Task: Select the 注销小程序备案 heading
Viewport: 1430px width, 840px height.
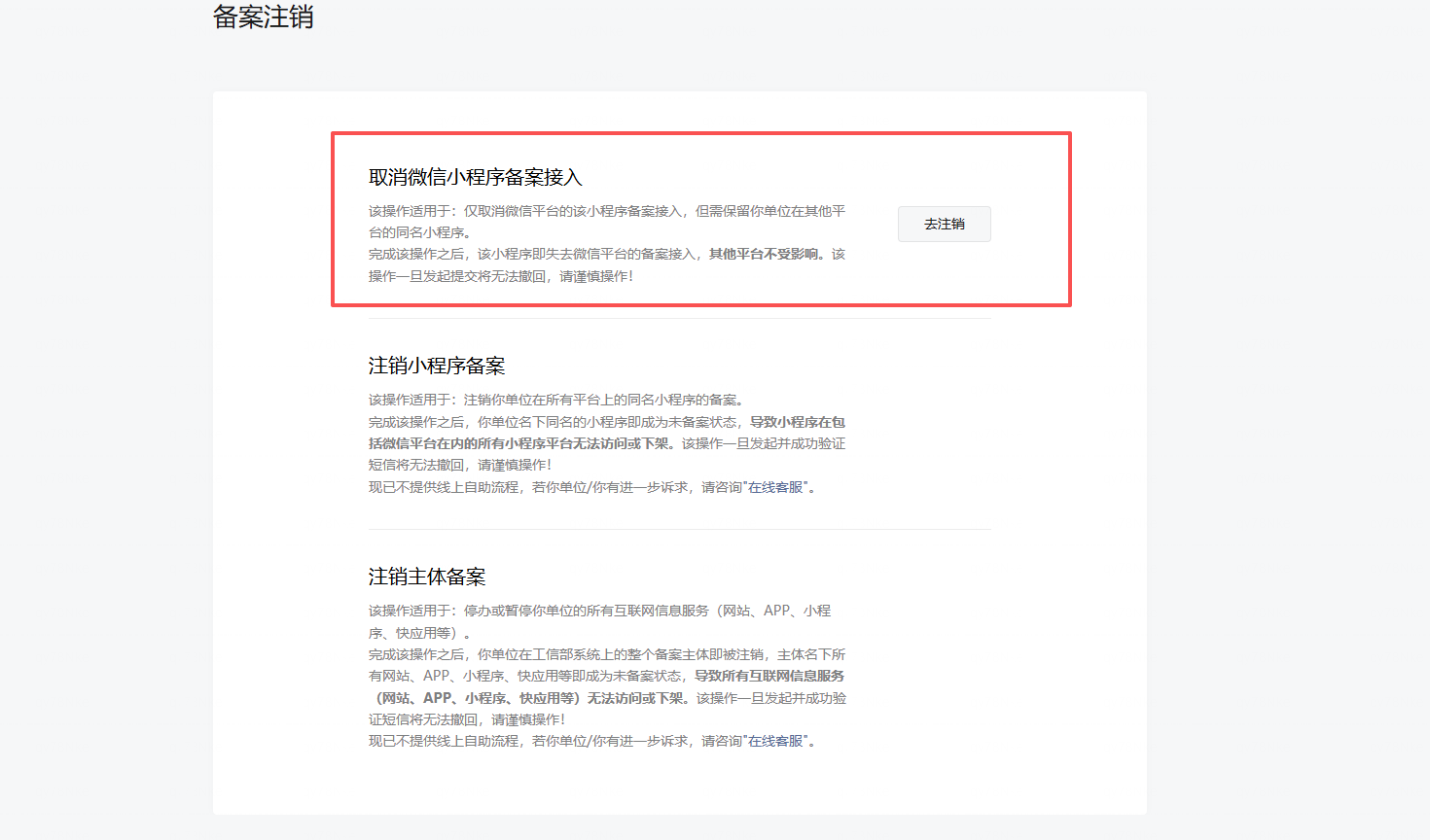Action: click(x=437, y=366)
